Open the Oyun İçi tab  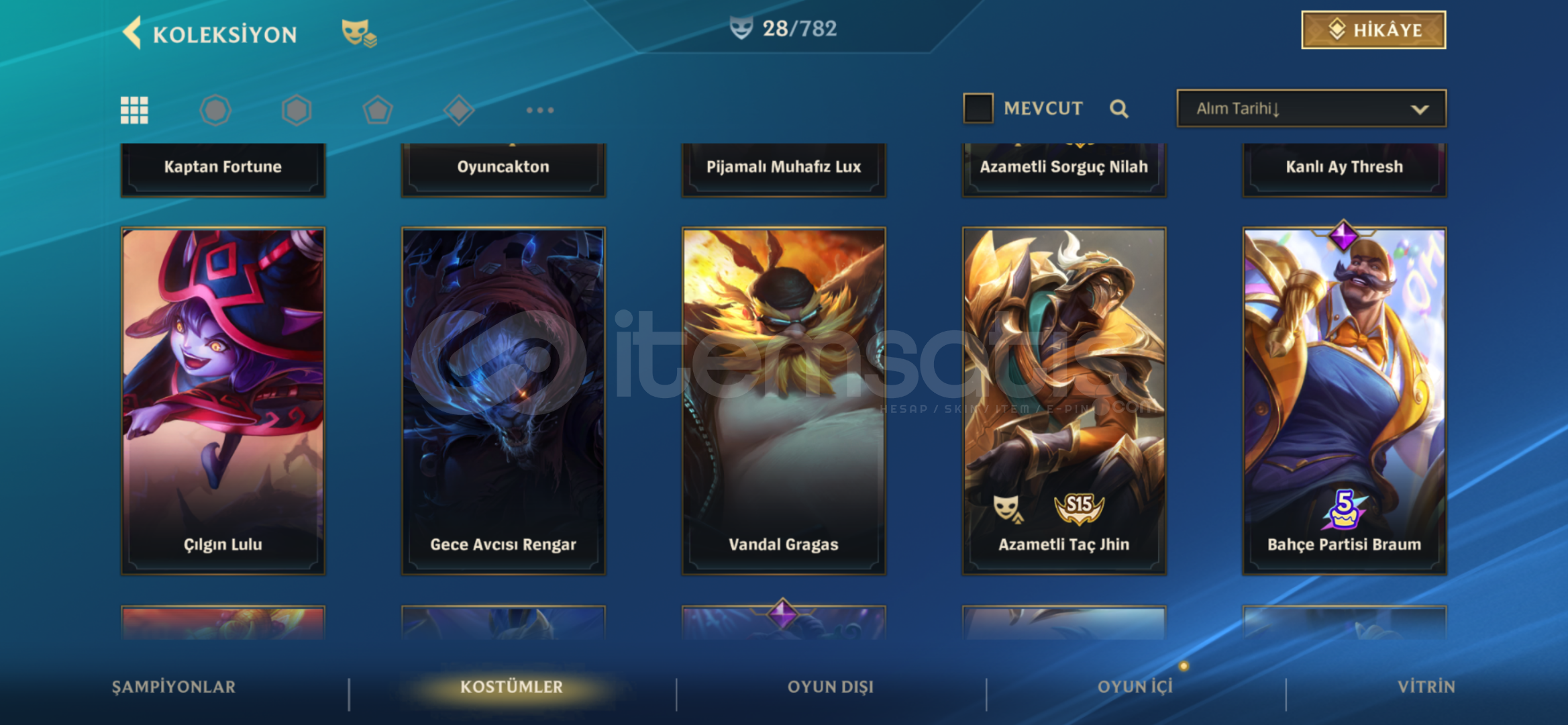coord(1135,687)
